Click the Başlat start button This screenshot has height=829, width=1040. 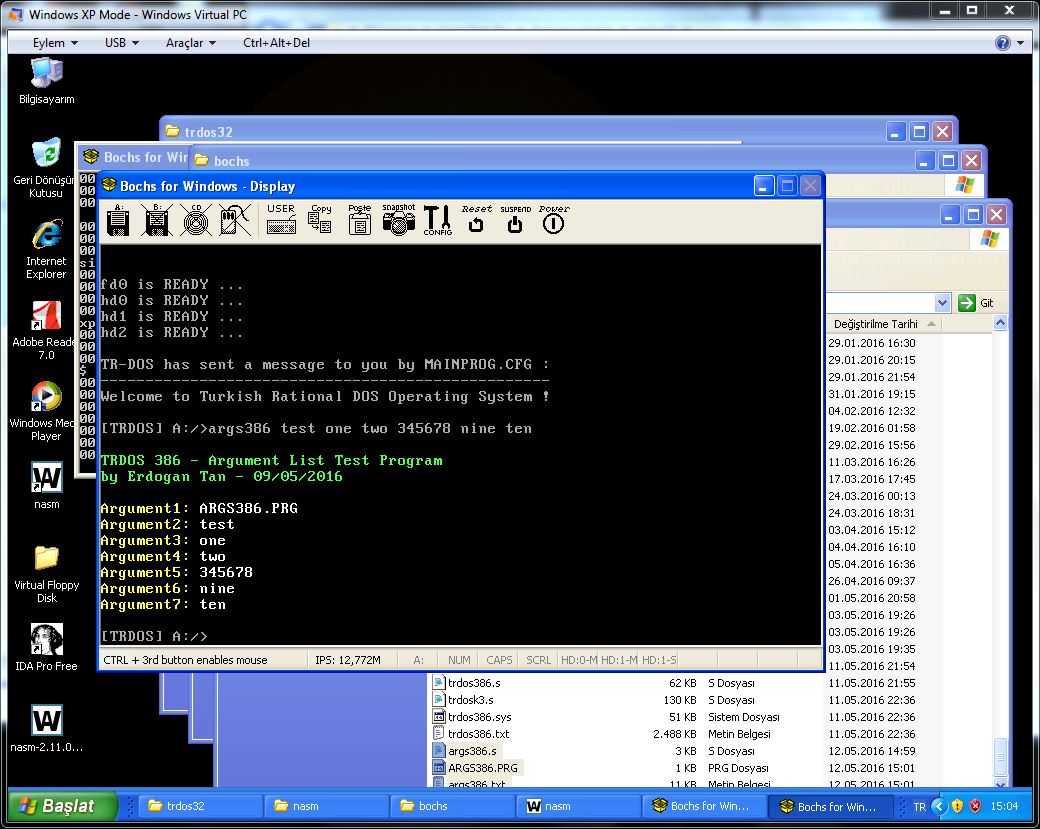coord(60,806)
